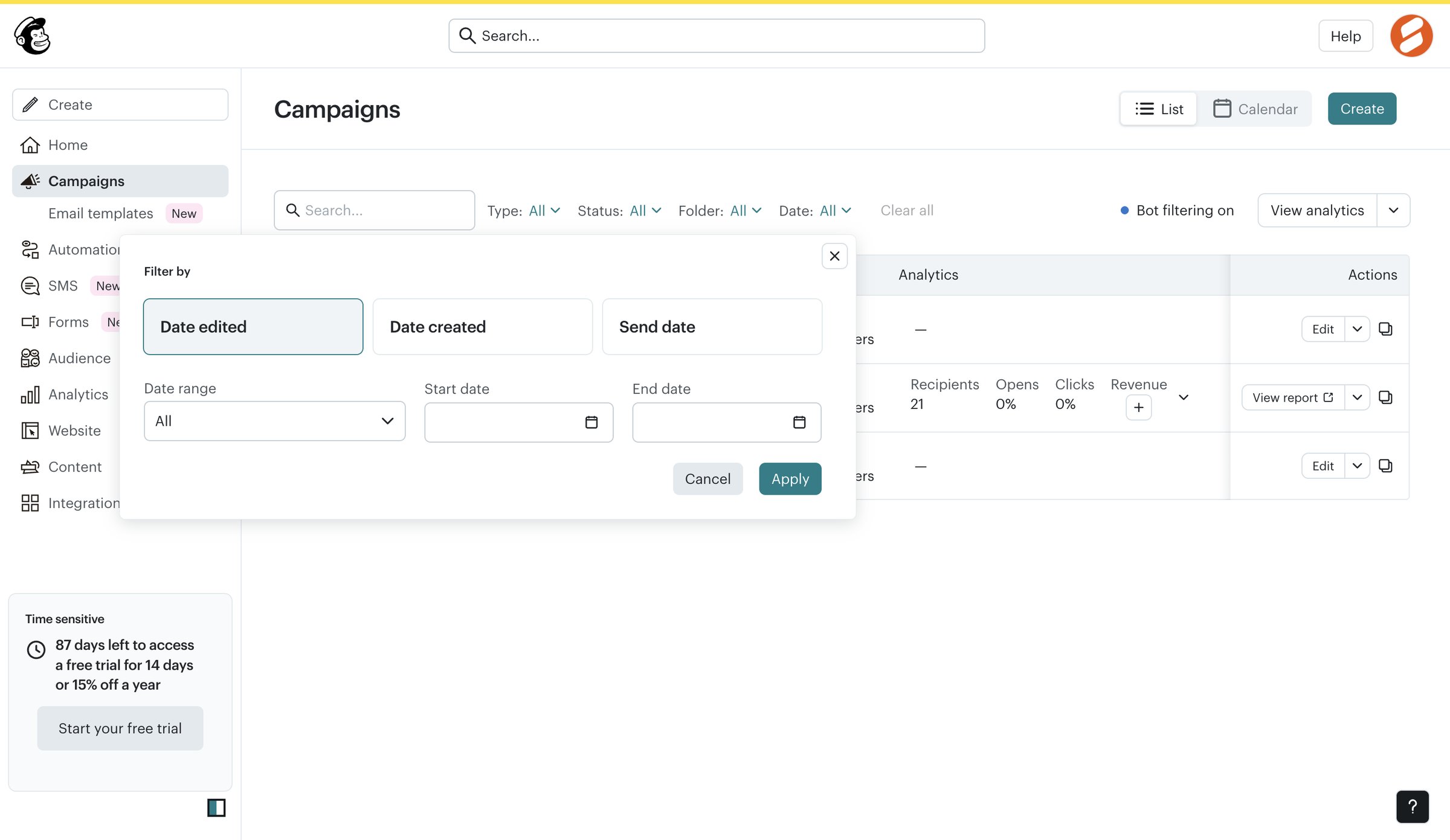Select the Date edited filter option
The width and height of the screenshot is (1450, 840).
(253, 327)
